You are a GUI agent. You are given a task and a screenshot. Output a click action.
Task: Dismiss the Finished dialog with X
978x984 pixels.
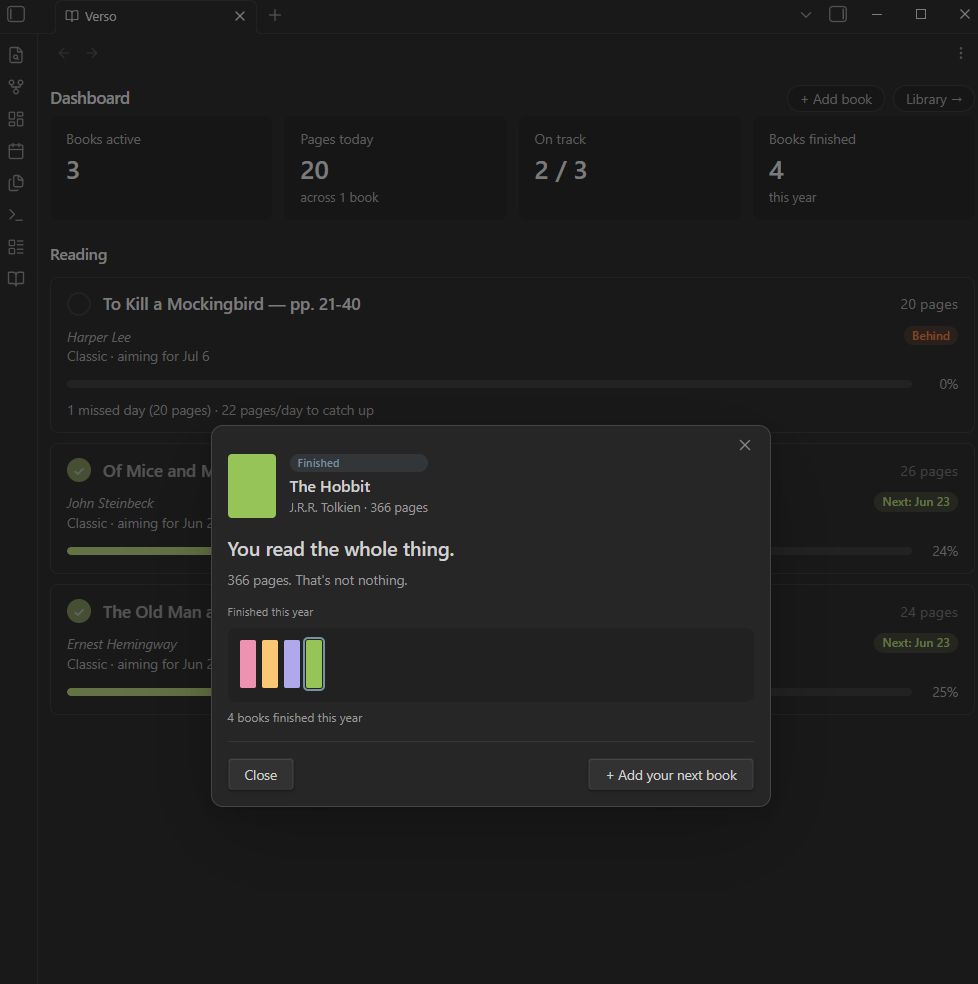coord(744,445)
